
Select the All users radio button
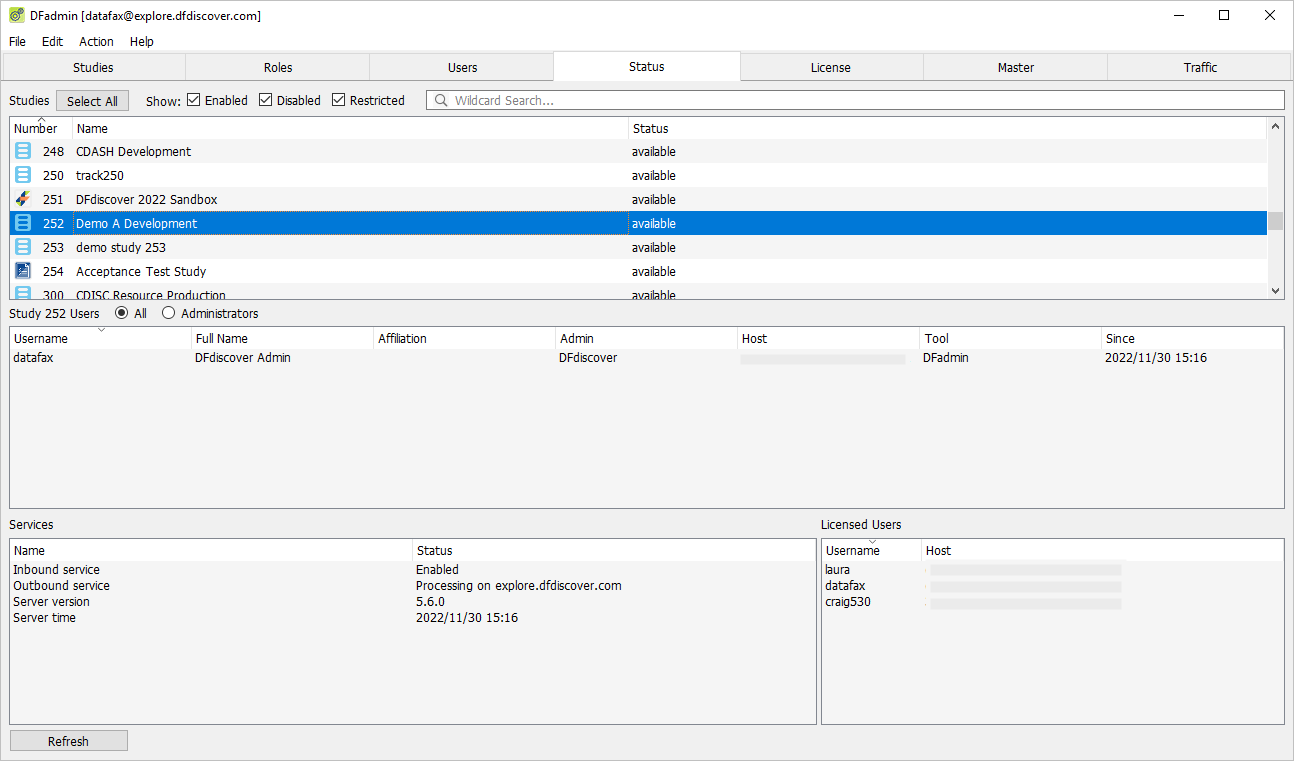pyautogui.click(x=122, y=313)
